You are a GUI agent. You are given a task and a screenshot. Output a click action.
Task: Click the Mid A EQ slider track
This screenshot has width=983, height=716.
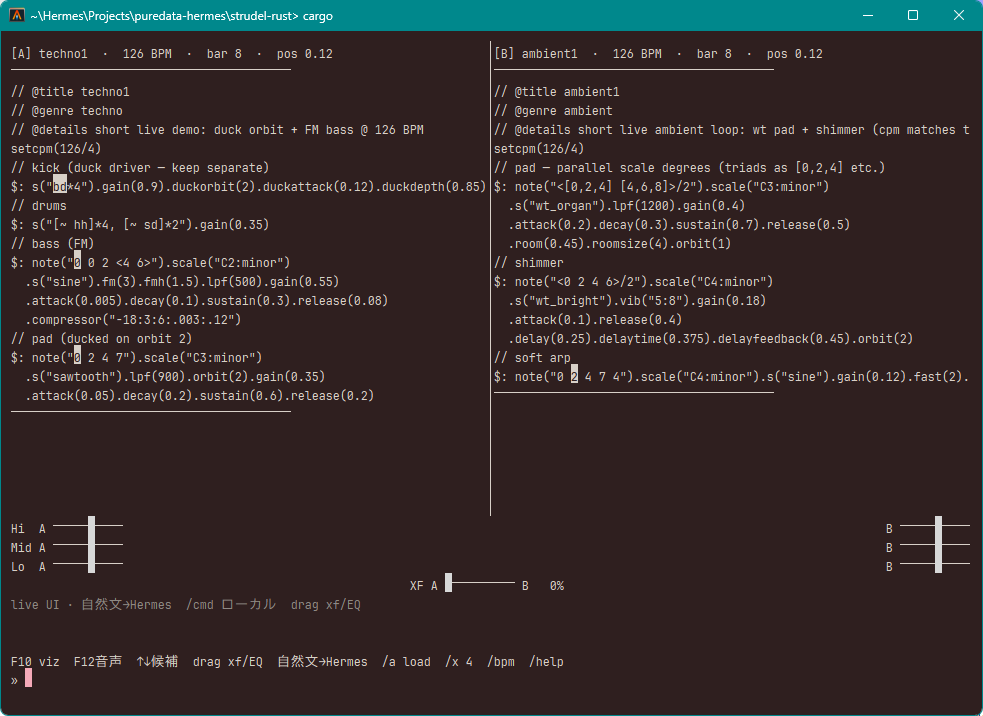coord(88,545)
